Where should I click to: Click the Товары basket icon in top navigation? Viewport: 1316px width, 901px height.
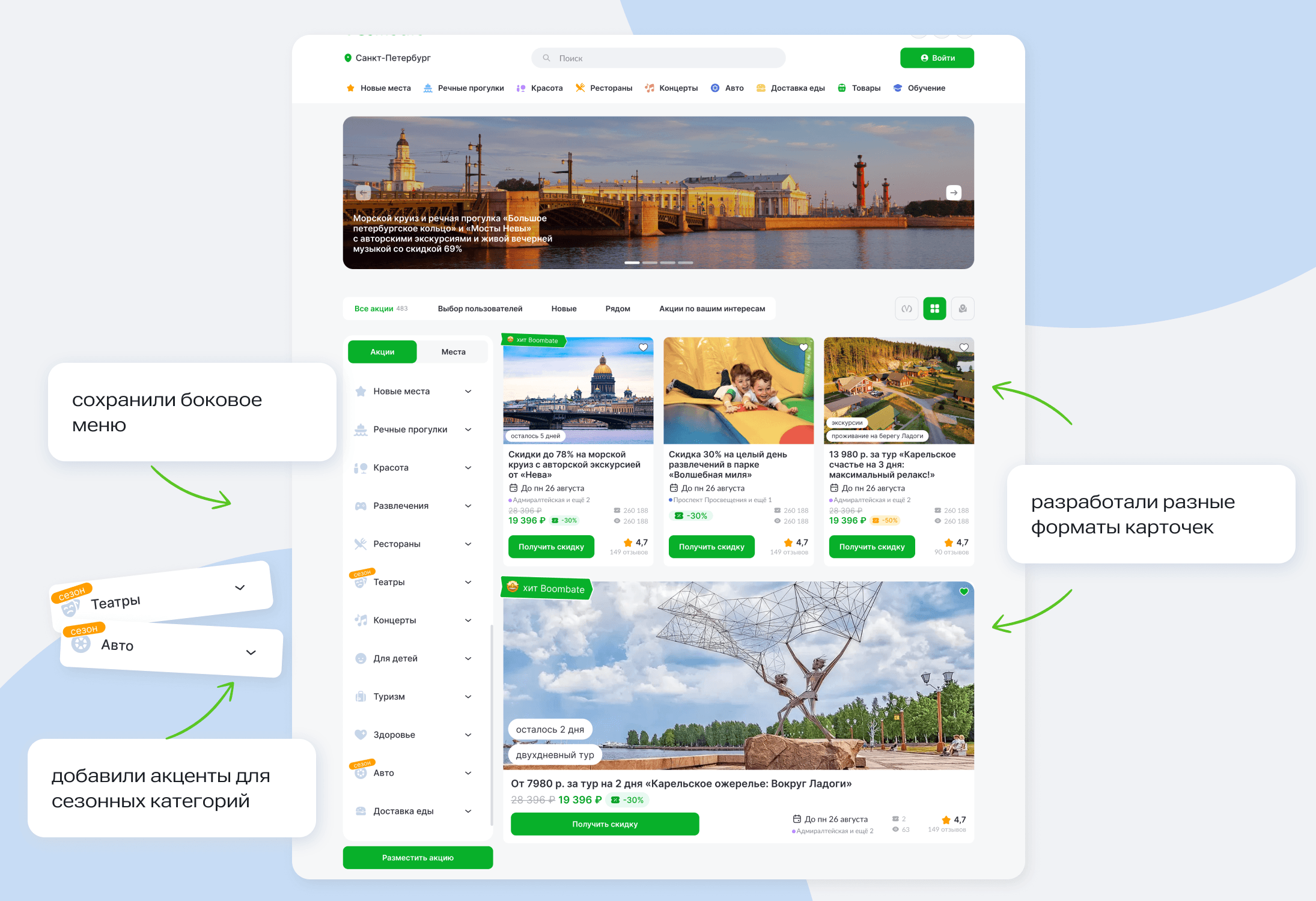(x=842, y=88)
